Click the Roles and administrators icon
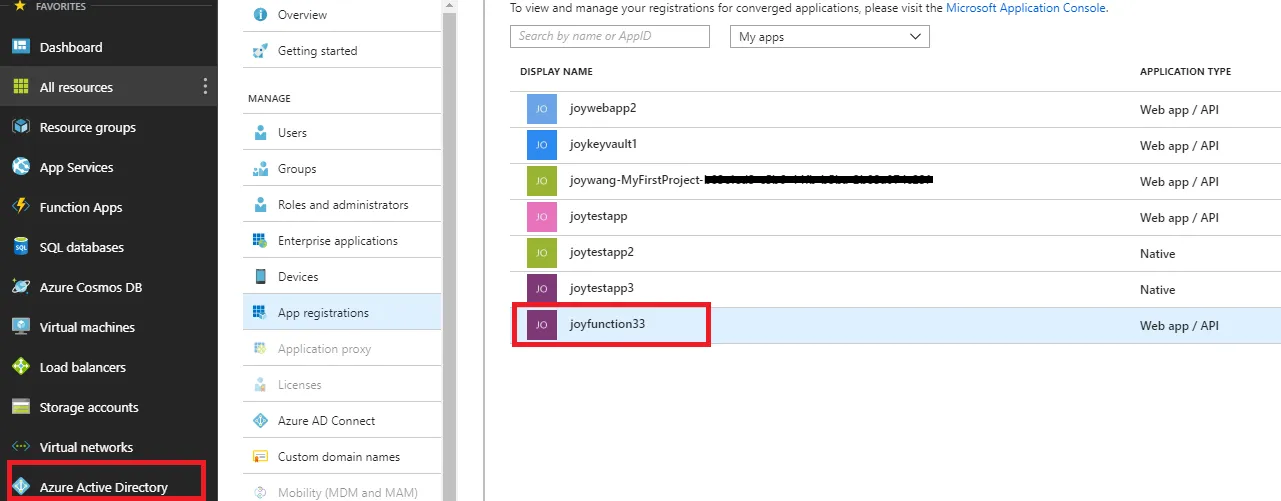Viewport: 1281px width, 501px height. pyautogui.click(x=261, y=205)
